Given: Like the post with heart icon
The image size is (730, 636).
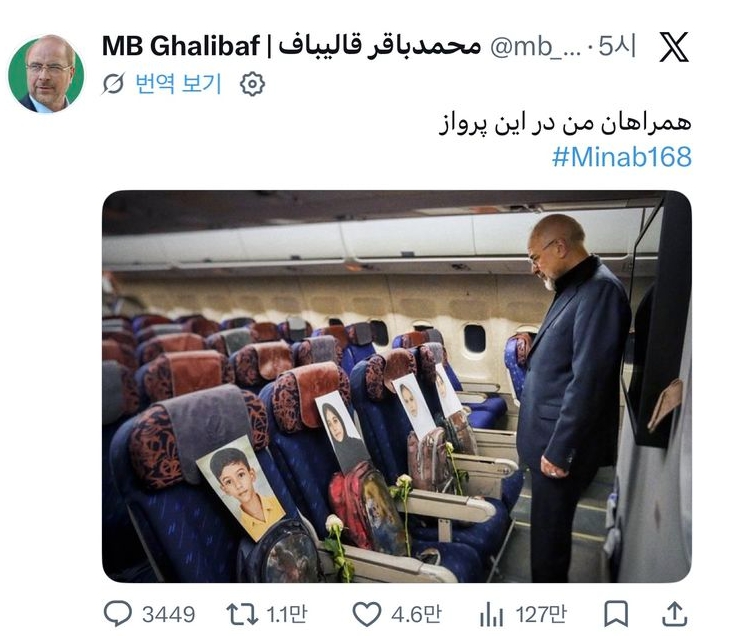Looking at the screenshot, I should coord(366,614).
